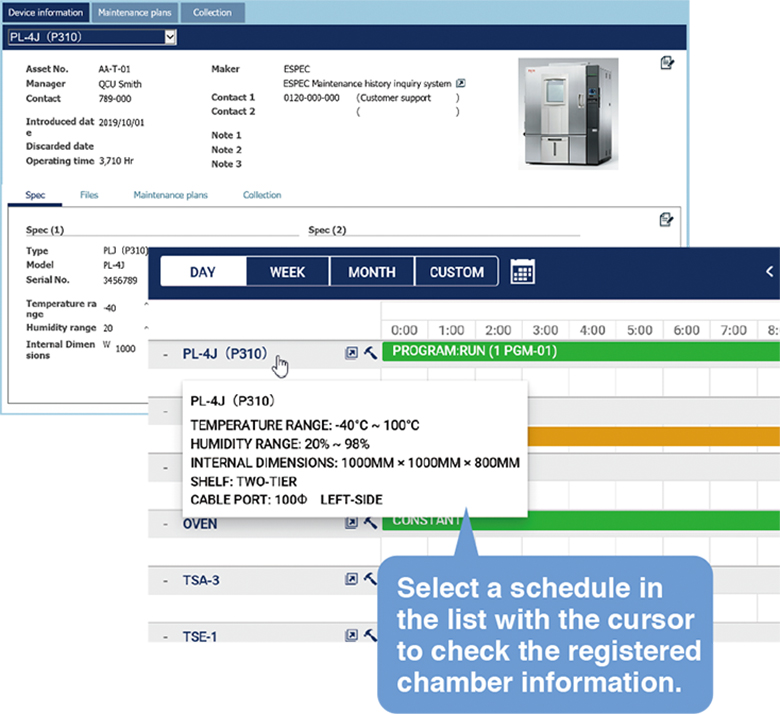
Task: Click the Operating time value 3,710 Hr
Action: click(x=116, y=161)
